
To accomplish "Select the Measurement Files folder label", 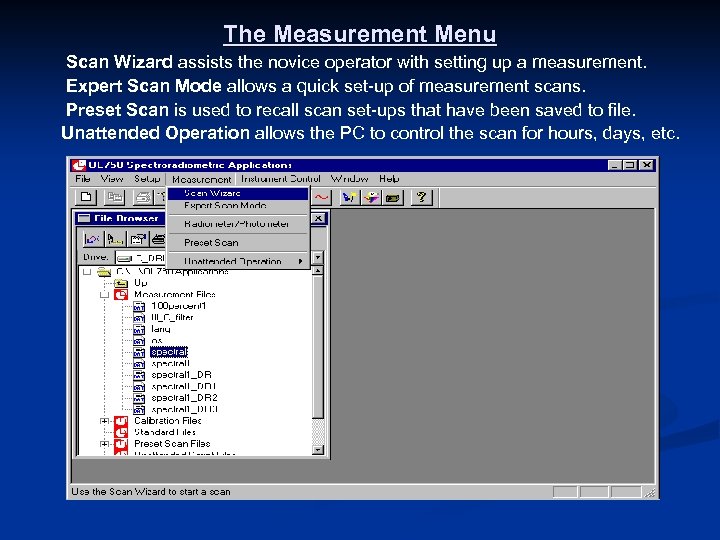I will click(x=174, y=294).
